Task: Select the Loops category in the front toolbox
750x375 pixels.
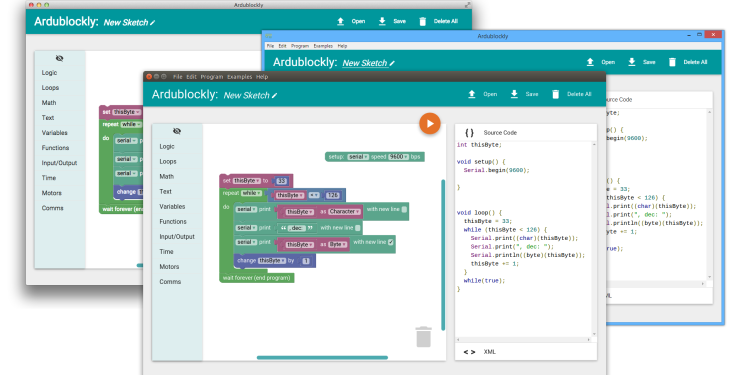Action: coord(168,162)
